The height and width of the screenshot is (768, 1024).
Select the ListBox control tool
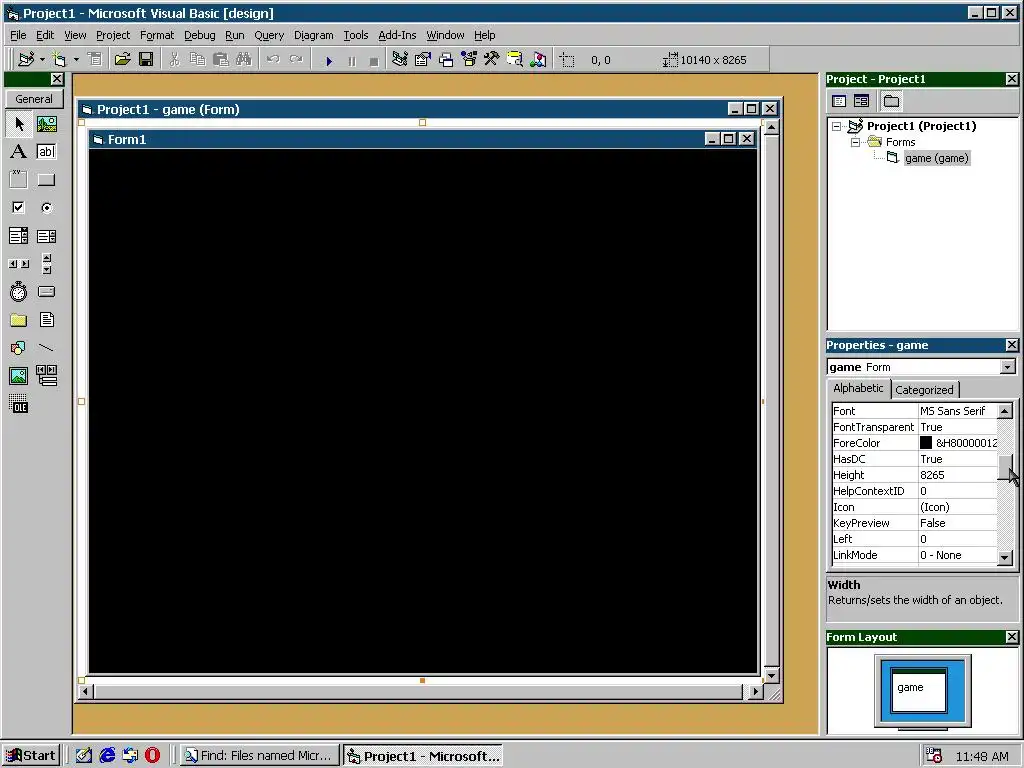point(46,236)
